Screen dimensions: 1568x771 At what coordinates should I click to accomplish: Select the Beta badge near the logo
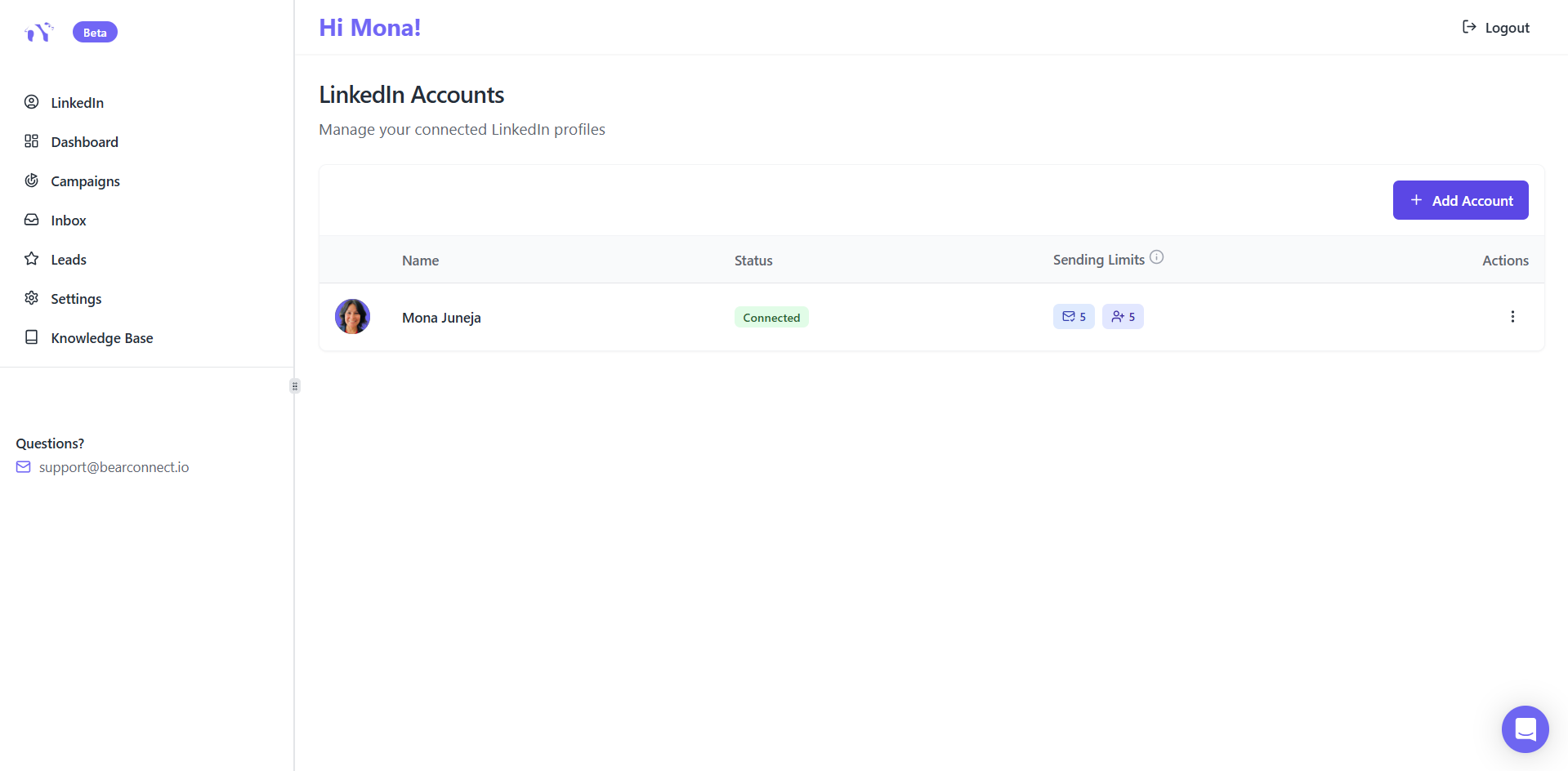coord(94,32)
